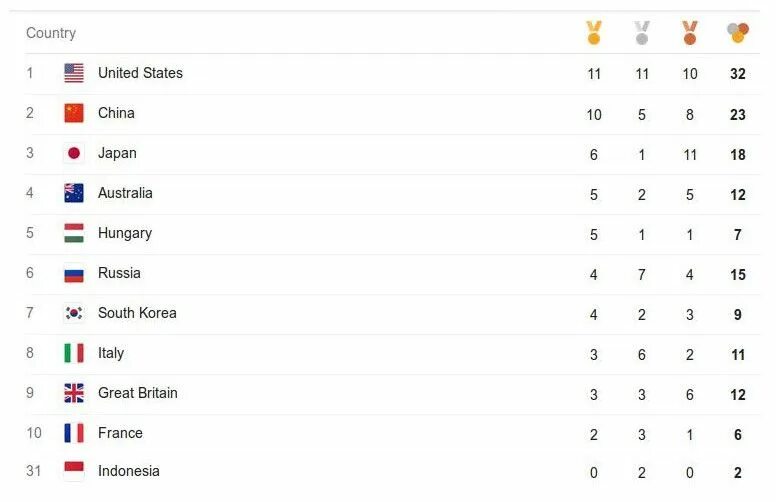Click the Russia flag icon

tap(74, 273)
